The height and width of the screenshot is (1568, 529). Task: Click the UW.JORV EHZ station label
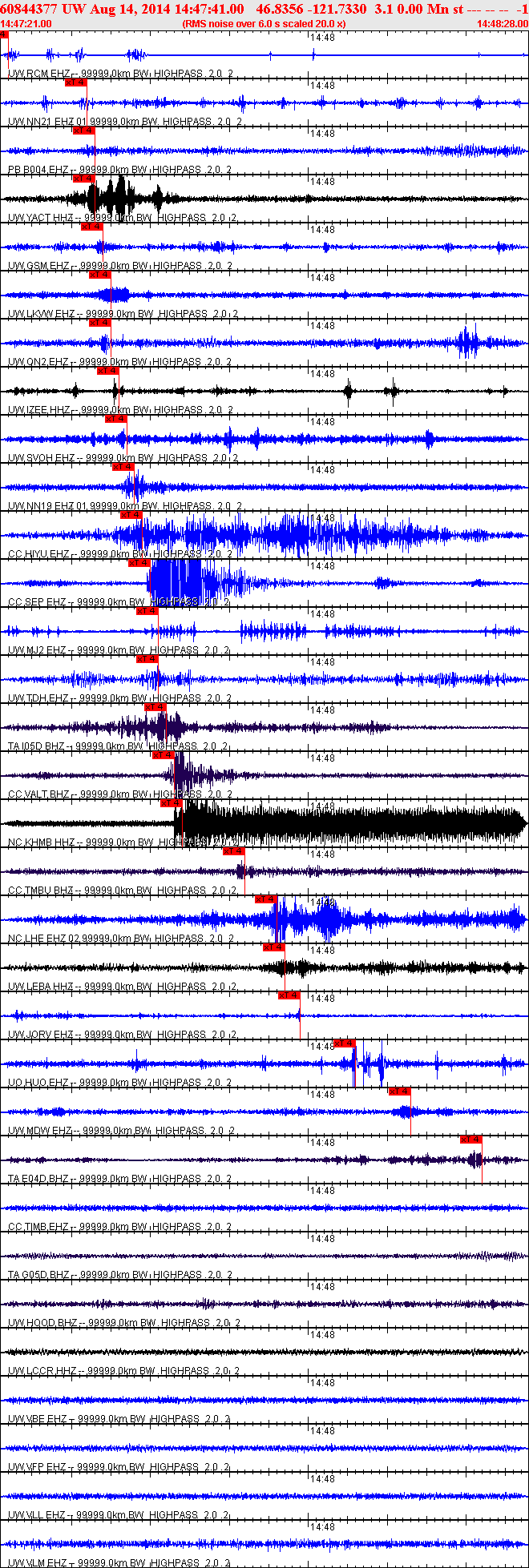(41, 1035)
